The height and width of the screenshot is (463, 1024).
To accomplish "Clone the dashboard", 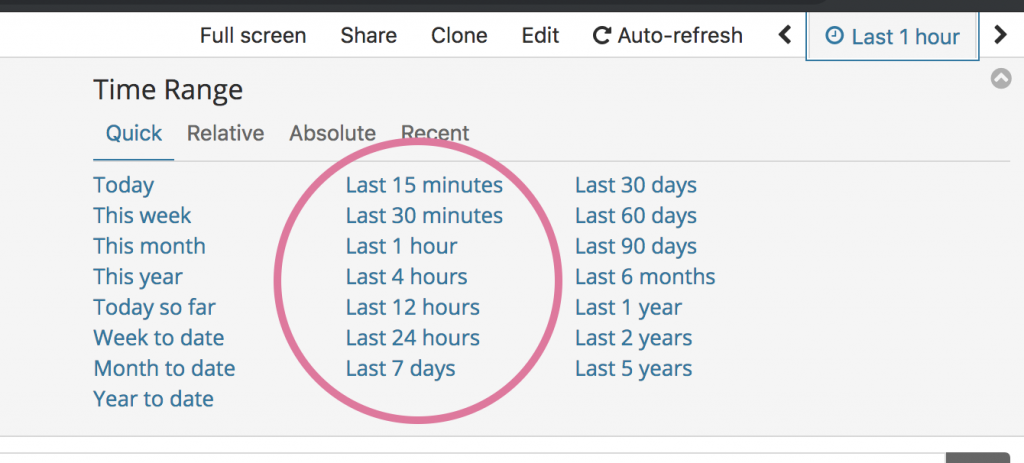I will click(x=459, y=35).
